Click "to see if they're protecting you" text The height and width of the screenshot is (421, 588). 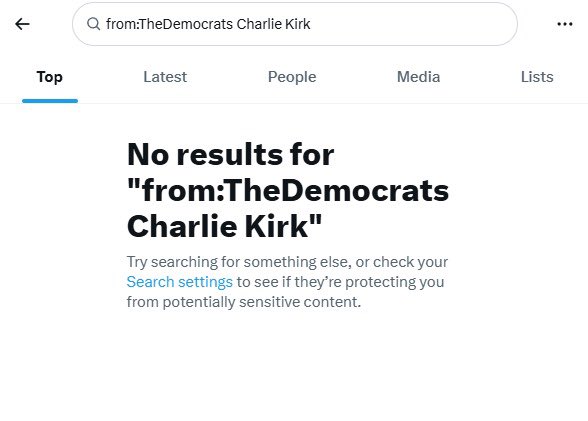coord(340,282)
